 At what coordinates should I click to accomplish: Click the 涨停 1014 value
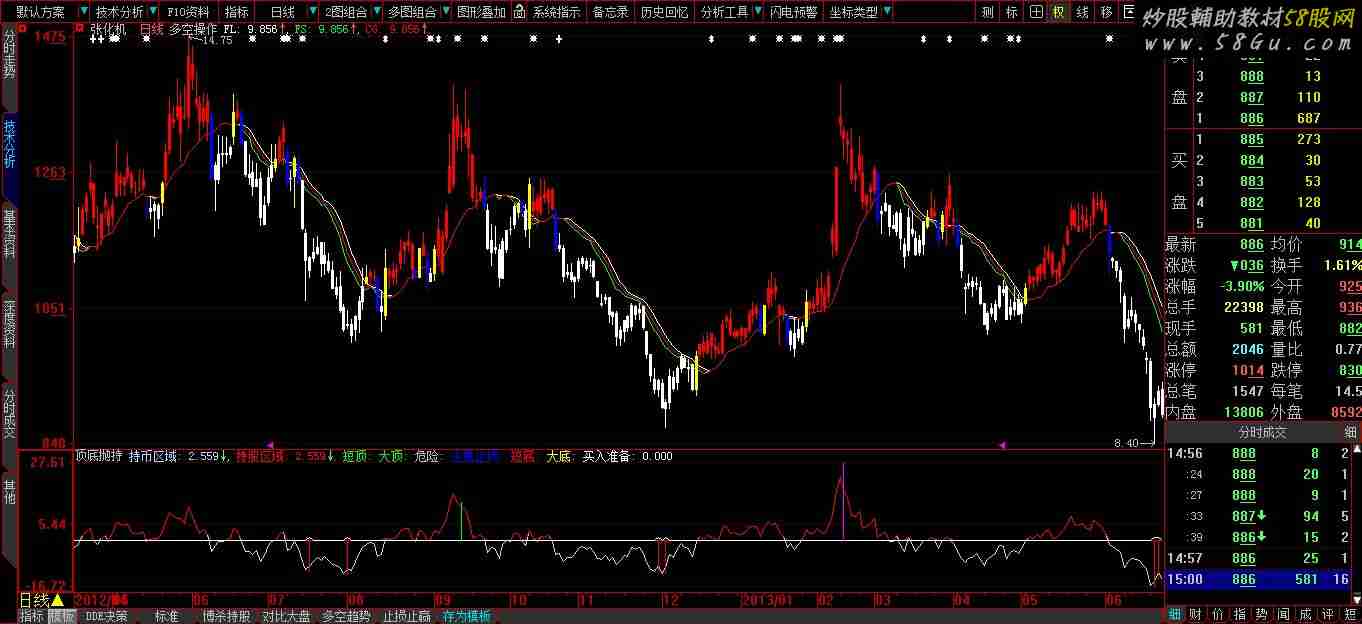tap(1247, 370)
